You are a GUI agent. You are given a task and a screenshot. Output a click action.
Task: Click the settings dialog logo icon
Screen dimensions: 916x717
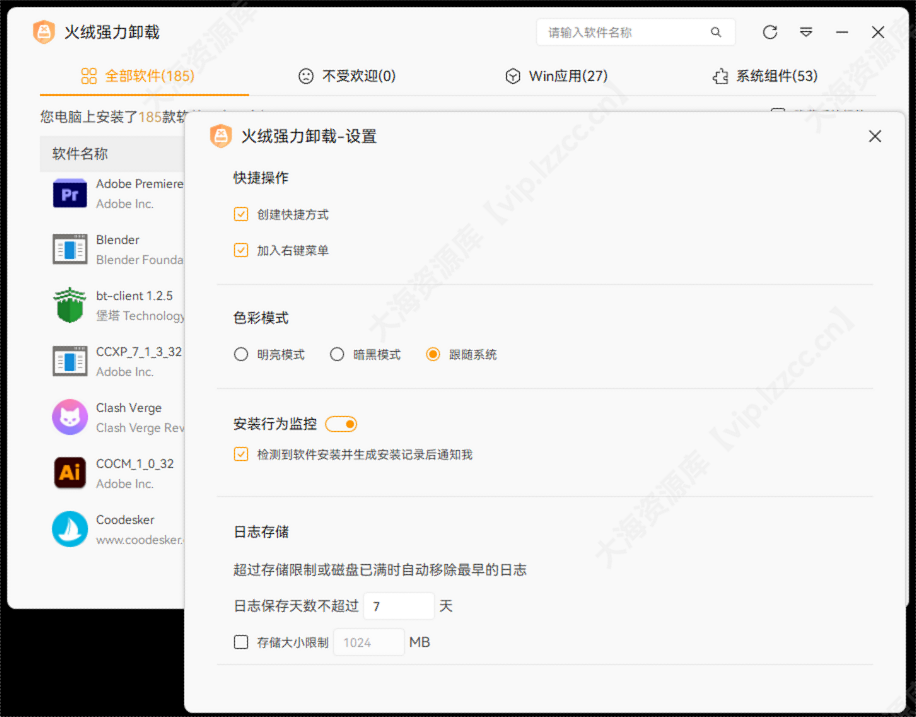(x=221, y=136)
